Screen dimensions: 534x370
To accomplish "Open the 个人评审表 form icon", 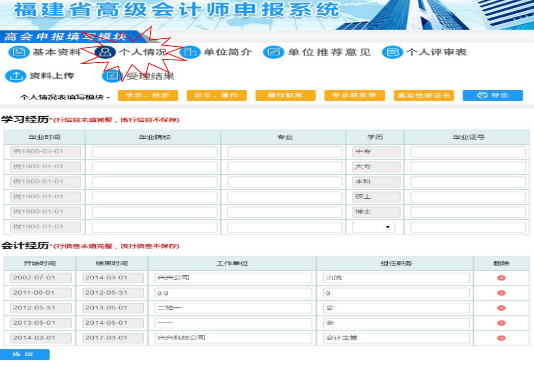I will [x=392, y=52].
